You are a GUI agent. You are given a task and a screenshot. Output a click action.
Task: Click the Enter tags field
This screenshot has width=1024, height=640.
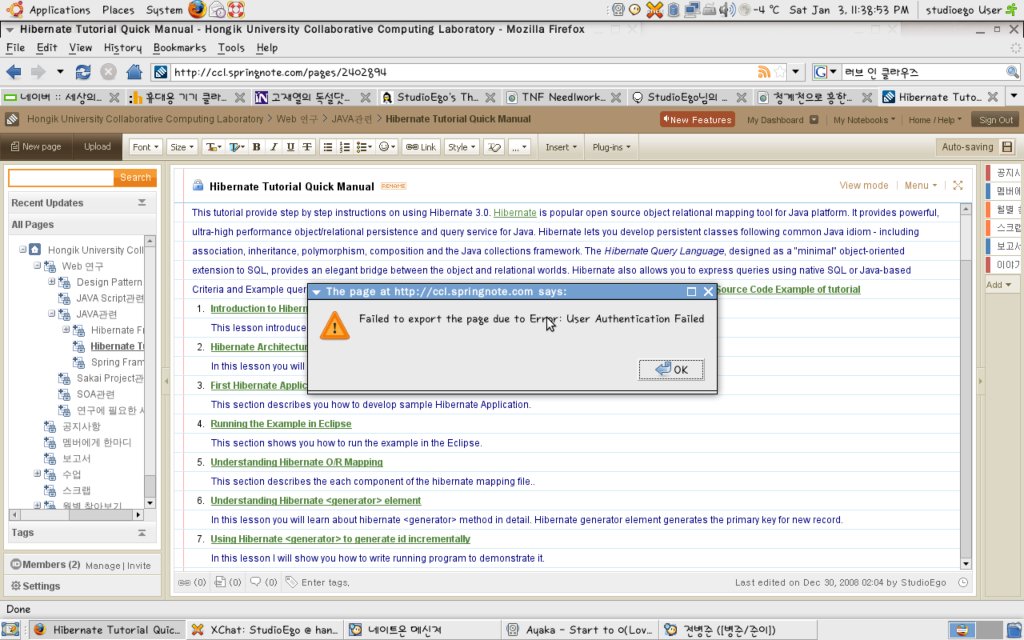[x=325, y=583]
